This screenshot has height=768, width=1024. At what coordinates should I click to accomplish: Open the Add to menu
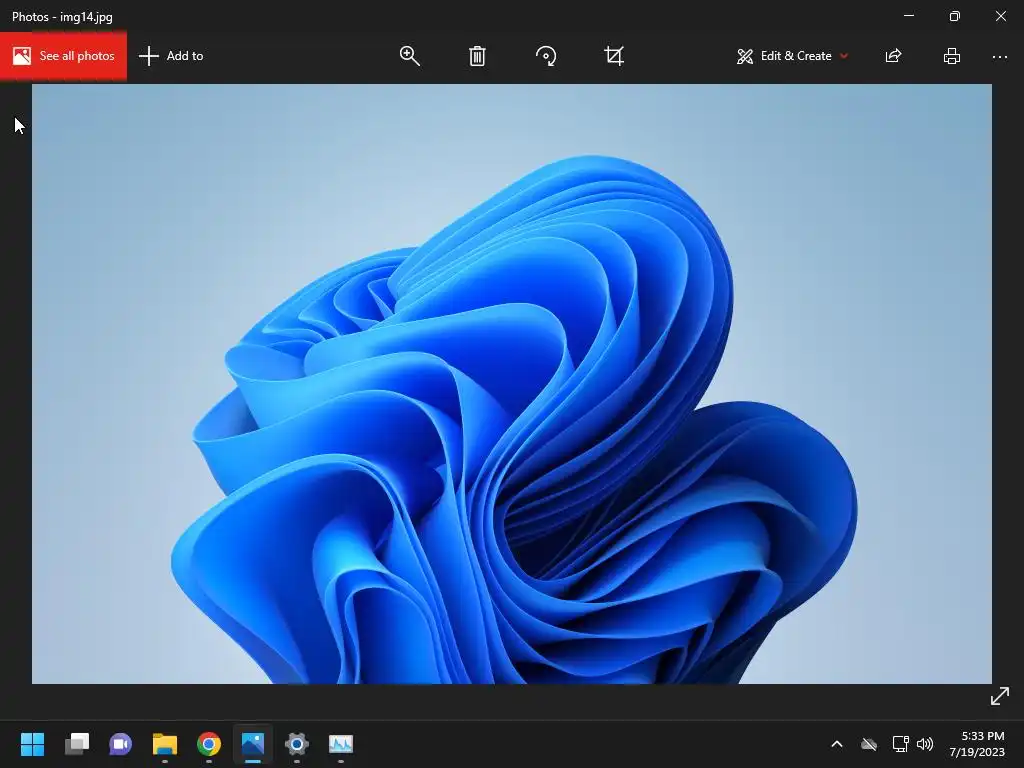point(171,56)
